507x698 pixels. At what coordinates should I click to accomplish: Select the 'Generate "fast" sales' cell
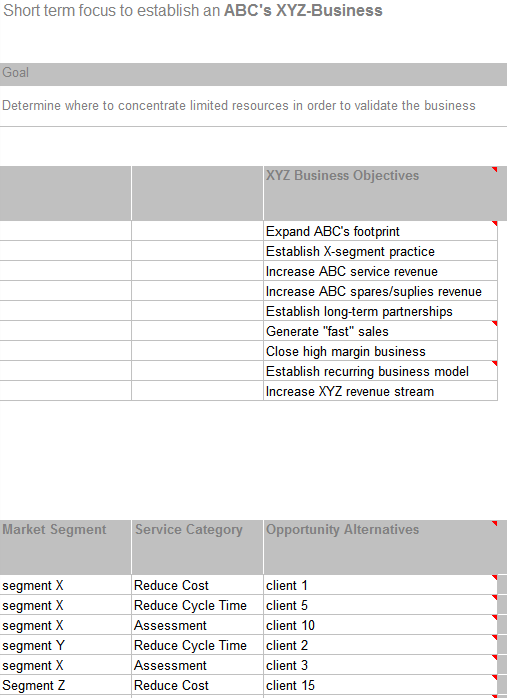[x=381, y=331]
